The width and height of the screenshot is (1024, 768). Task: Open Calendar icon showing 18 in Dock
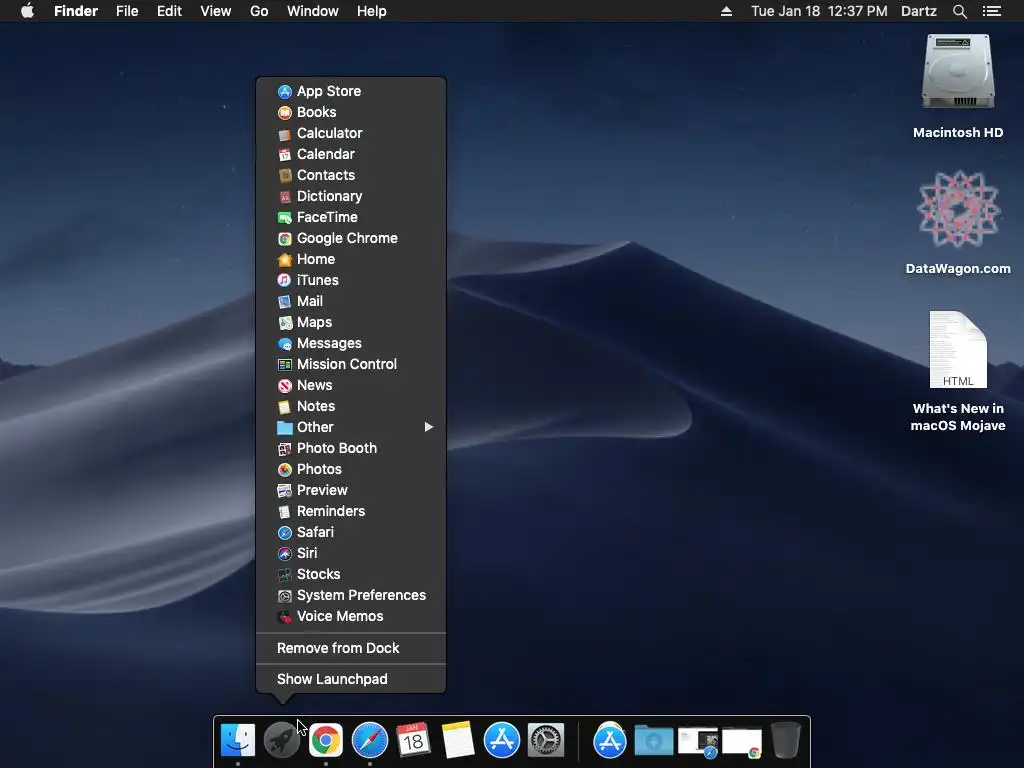[x=413, y=740]
